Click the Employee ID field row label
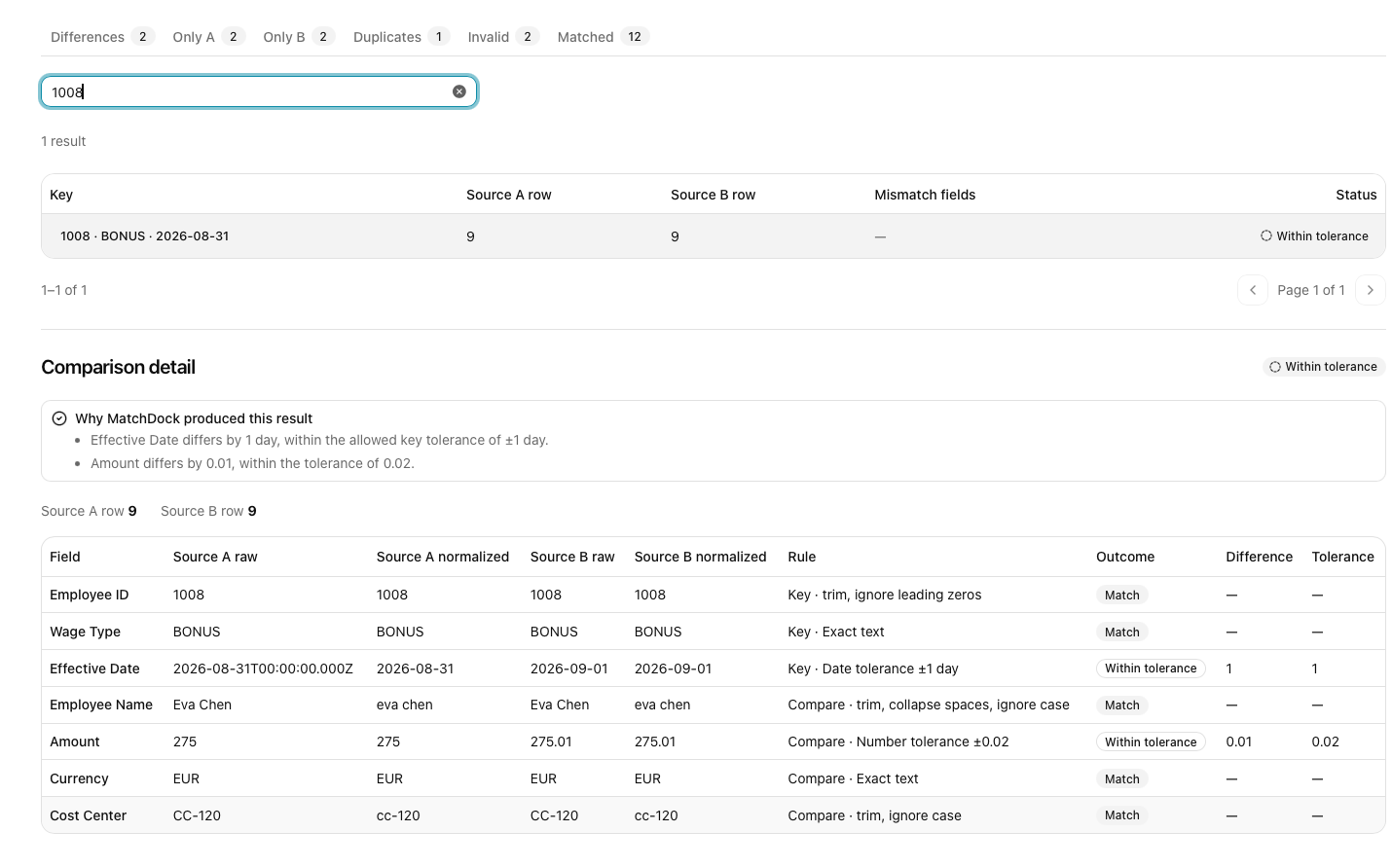The image size is (1392, 868). (x=90, y=595)
